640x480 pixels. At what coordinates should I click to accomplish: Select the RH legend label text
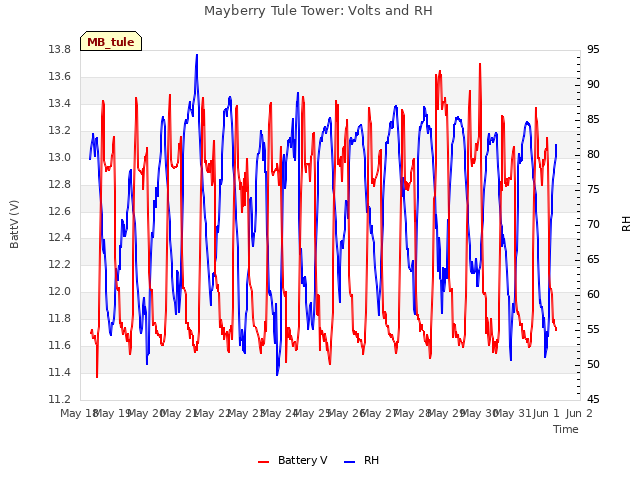coord(371,460)
